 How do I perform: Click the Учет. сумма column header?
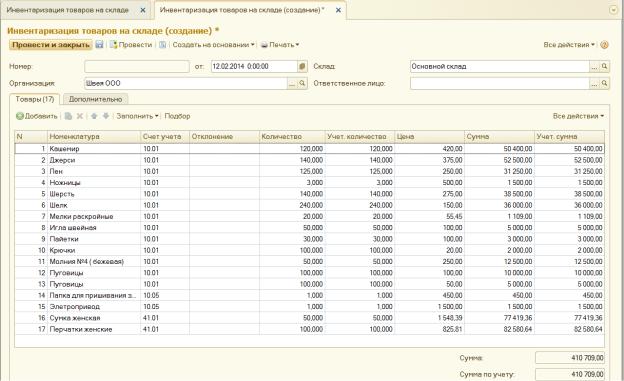[569, 137]
